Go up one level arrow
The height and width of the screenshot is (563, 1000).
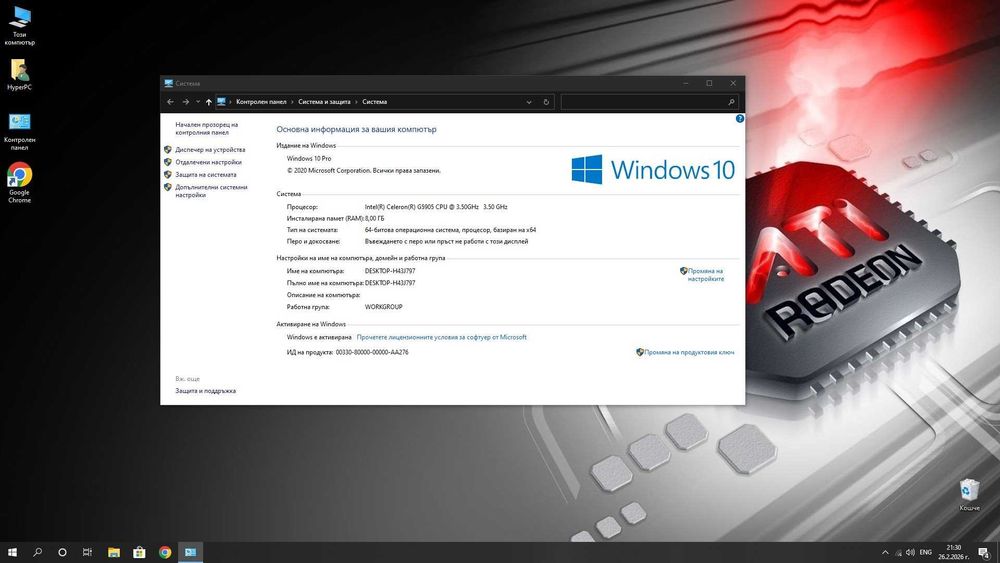click(209, 102)
